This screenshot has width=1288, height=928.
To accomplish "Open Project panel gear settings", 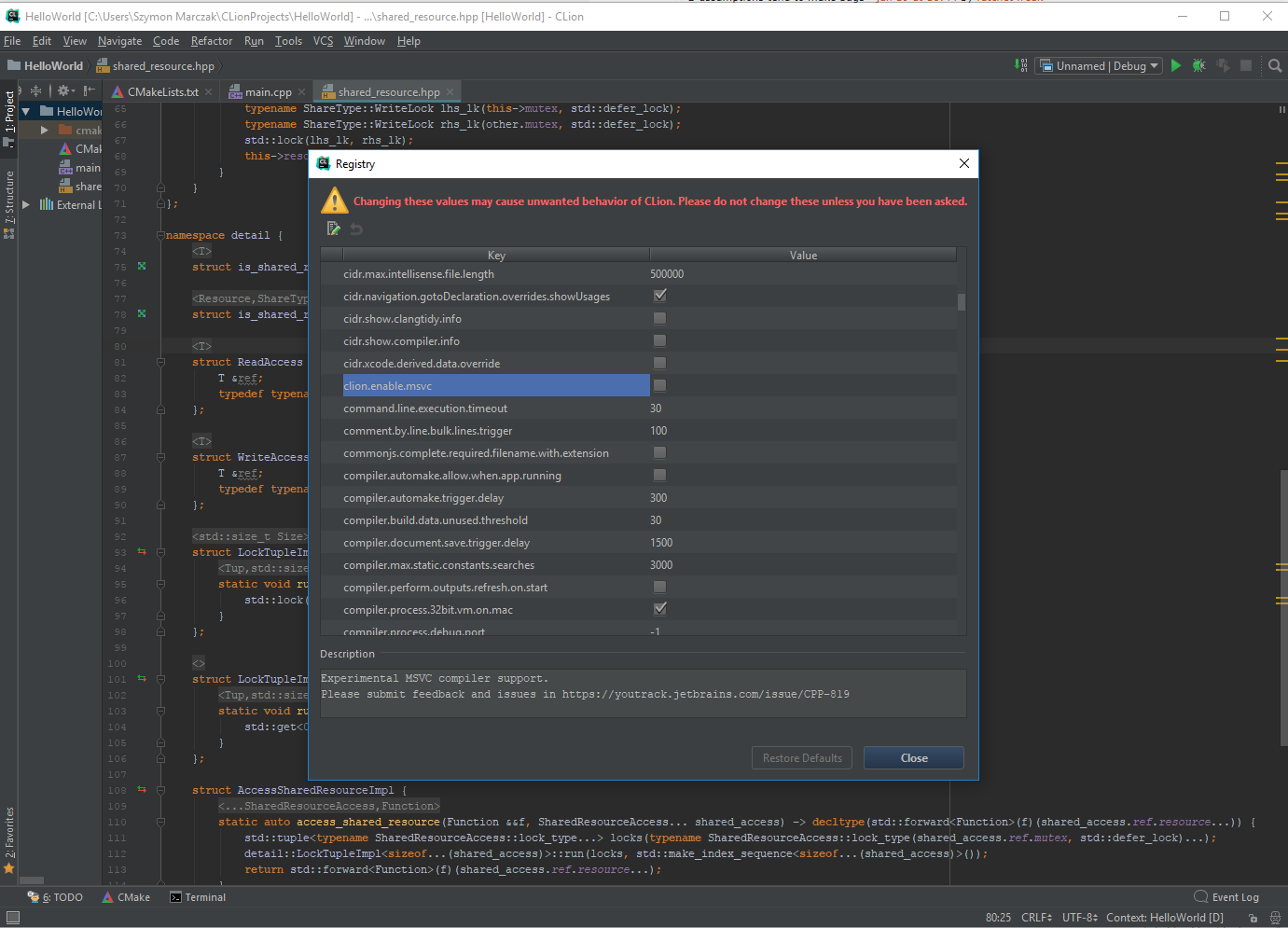I will [66, 90].
